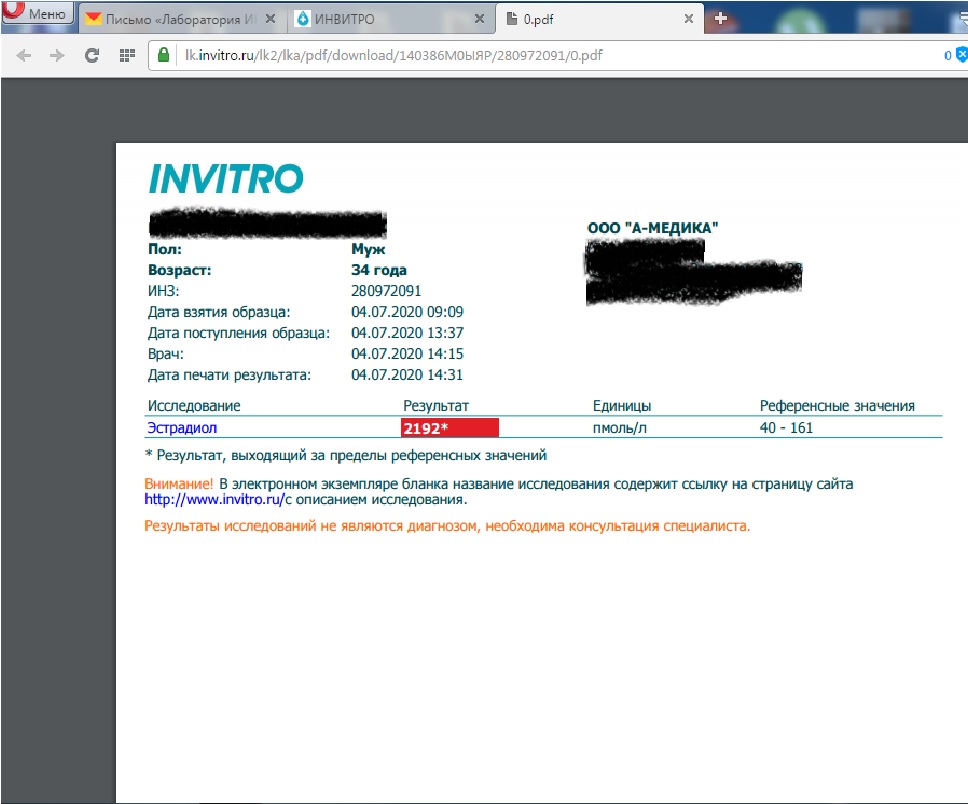Click the Результат column header
This screenshot has width=968, height=804.
coord(436,406)
